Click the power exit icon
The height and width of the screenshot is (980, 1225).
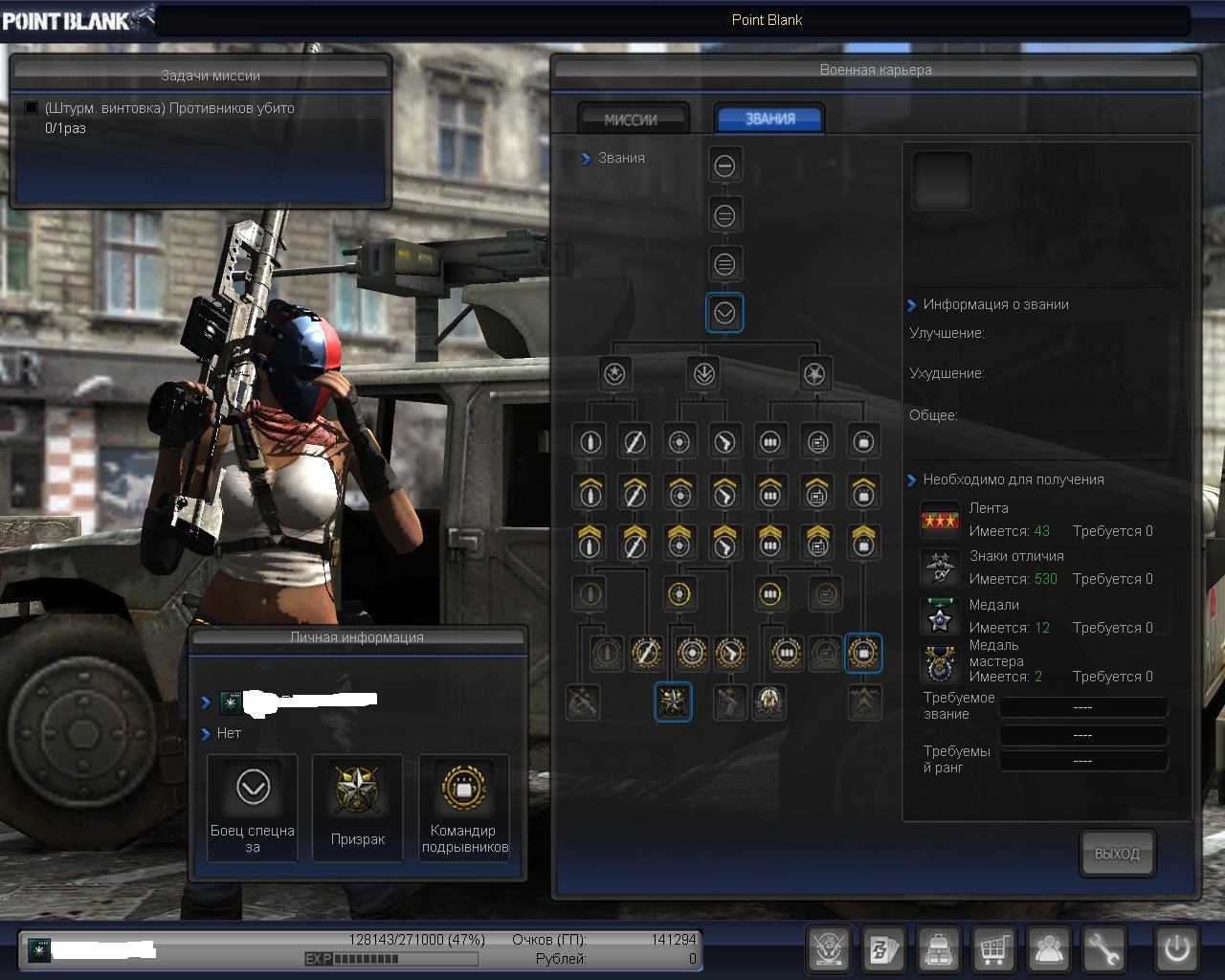point(1176,950)
